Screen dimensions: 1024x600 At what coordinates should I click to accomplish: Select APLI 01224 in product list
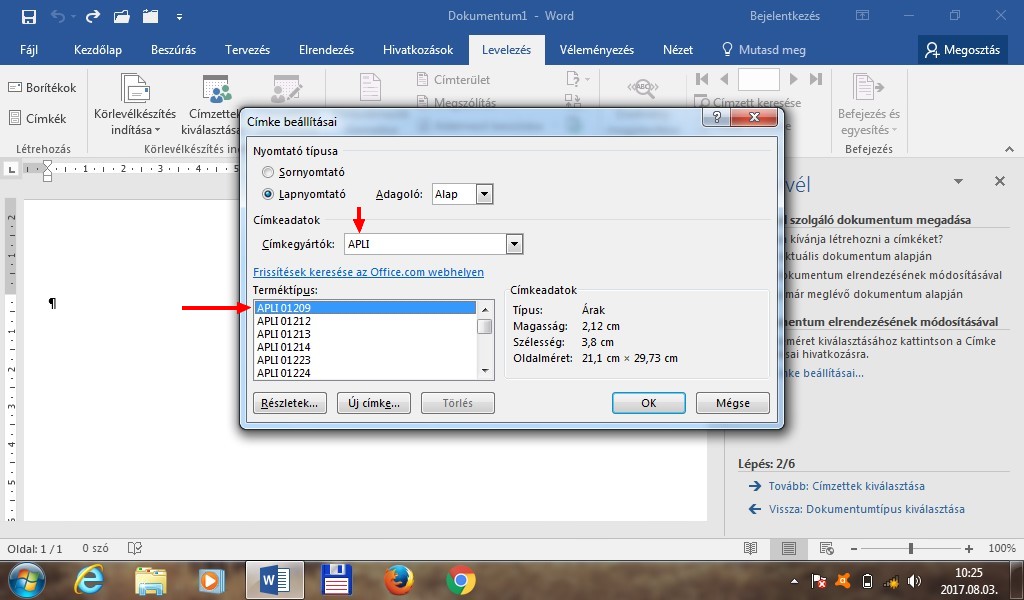click(x=365, y=373)
